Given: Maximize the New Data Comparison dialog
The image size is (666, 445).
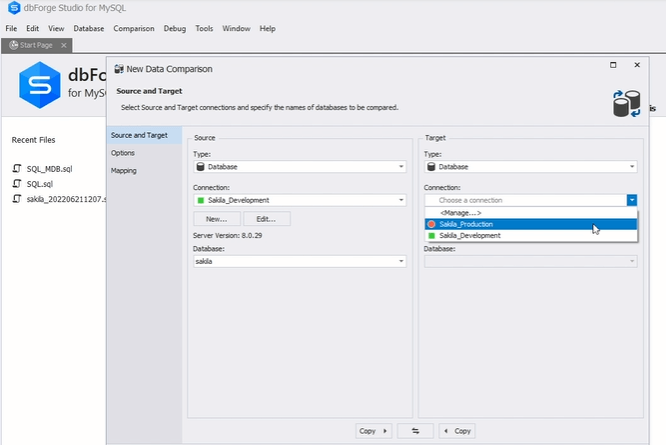Looking at the screenshot, I should pyautogui.click(x=613, y=65).
